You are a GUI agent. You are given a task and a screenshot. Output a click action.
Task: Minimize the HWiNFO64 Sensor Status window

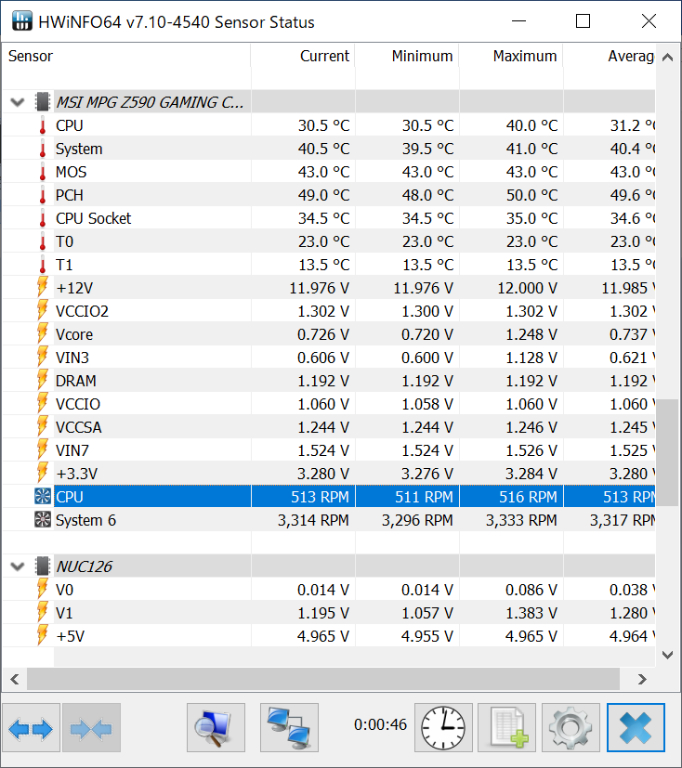[519, 21]
